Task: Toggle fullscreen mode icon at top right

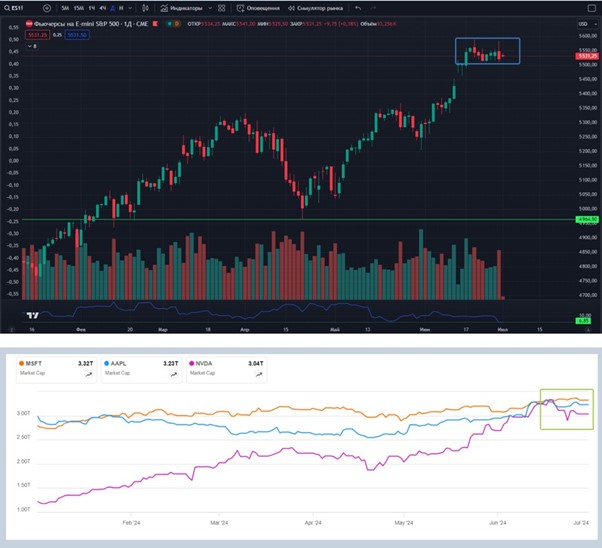Action: (x=592, y=8)
